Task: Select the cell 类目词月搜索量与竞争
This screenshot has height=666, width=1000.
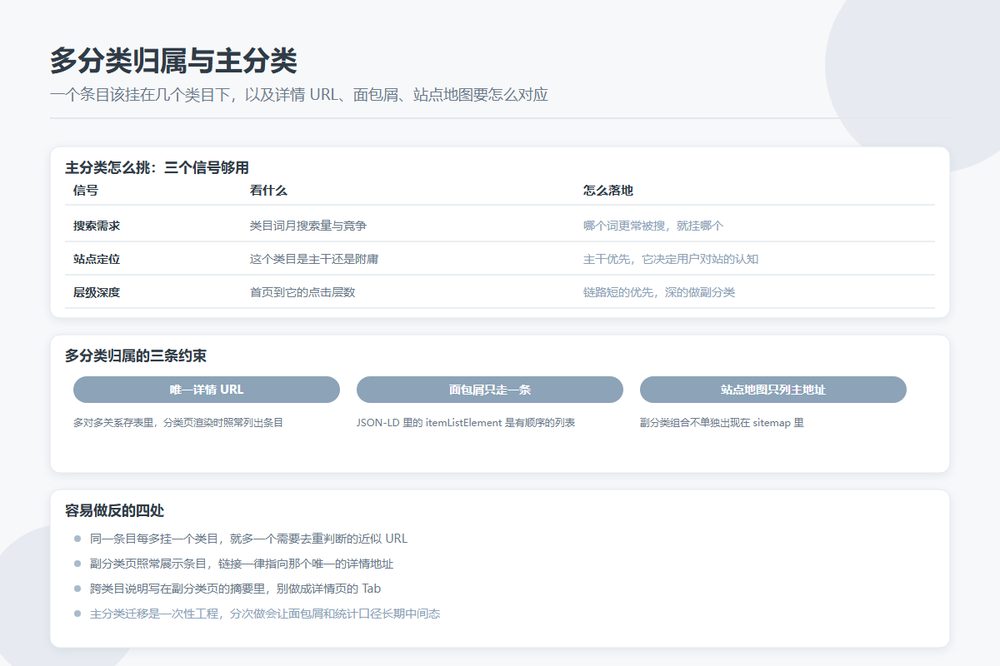Action: [x=308, y=226]
